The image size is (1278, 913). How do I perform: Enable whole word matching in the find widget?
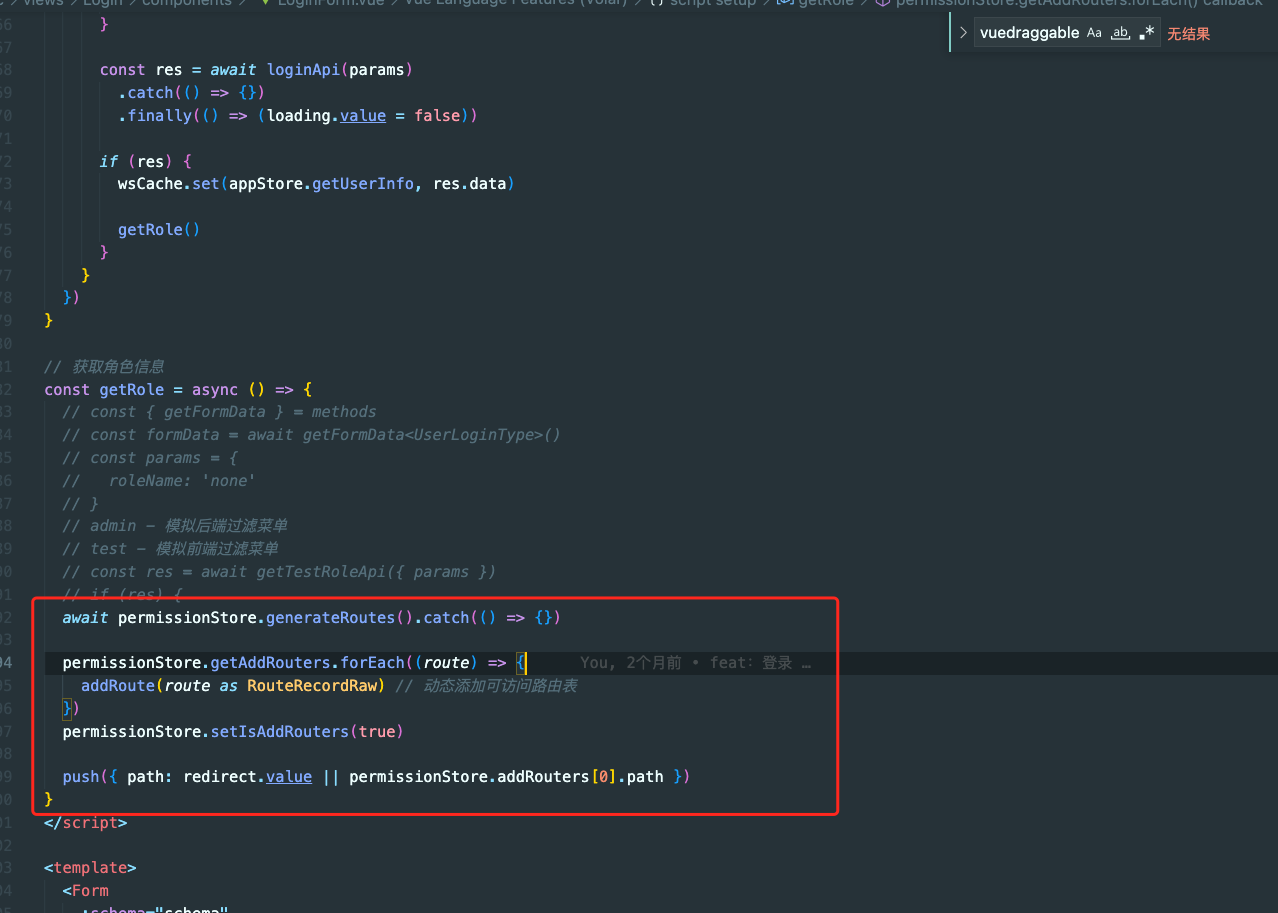(x=1120, y=32)
